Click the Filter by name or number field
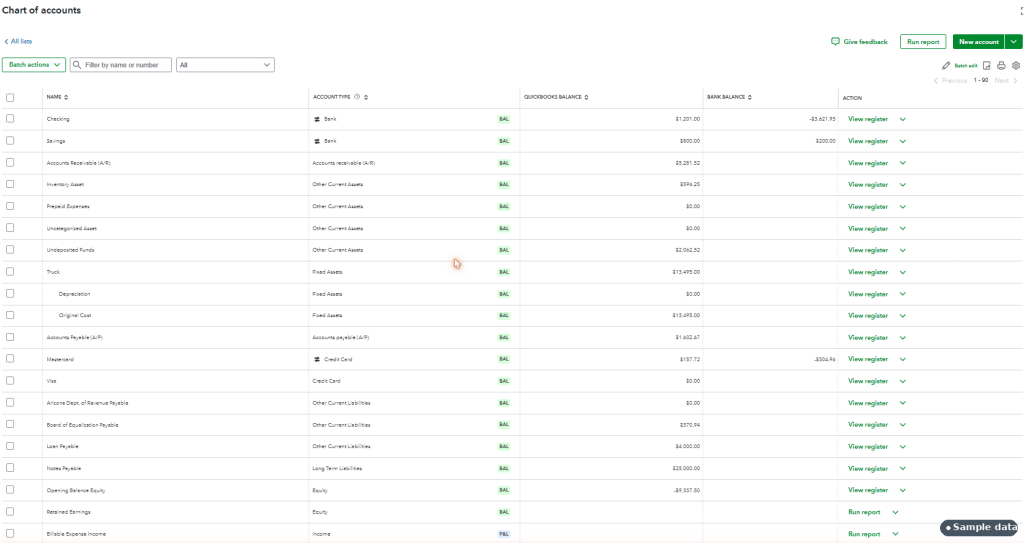 pos(121,65)
